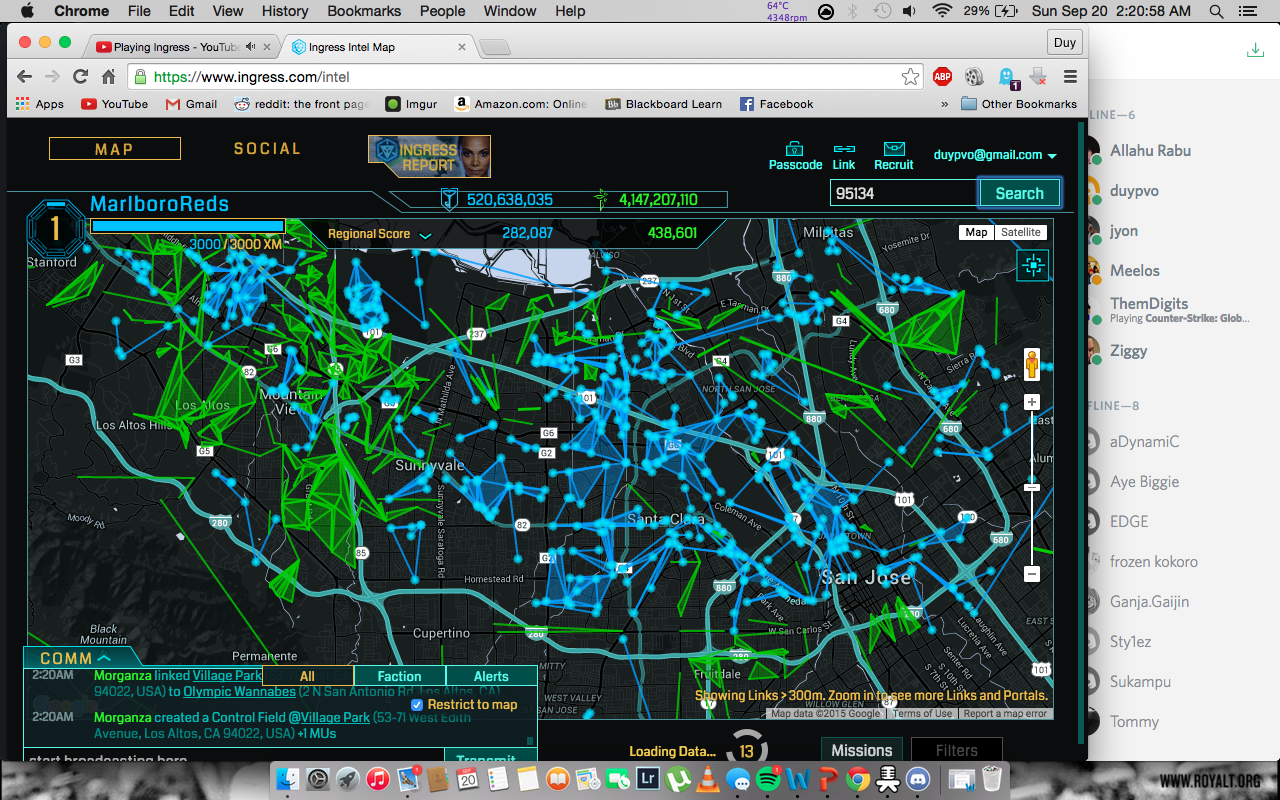Image resolution: width=1280 pixels, height=800 pixels.
Task: Click the XM energy bar
Action: click(188, 226)
